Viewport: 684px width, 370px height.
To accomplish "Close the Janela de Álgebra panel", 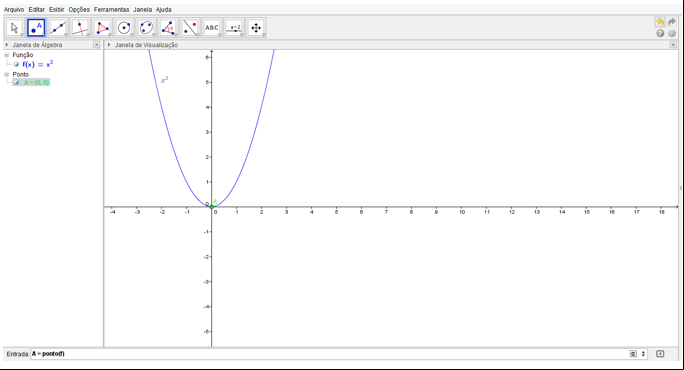I will 96,45.
